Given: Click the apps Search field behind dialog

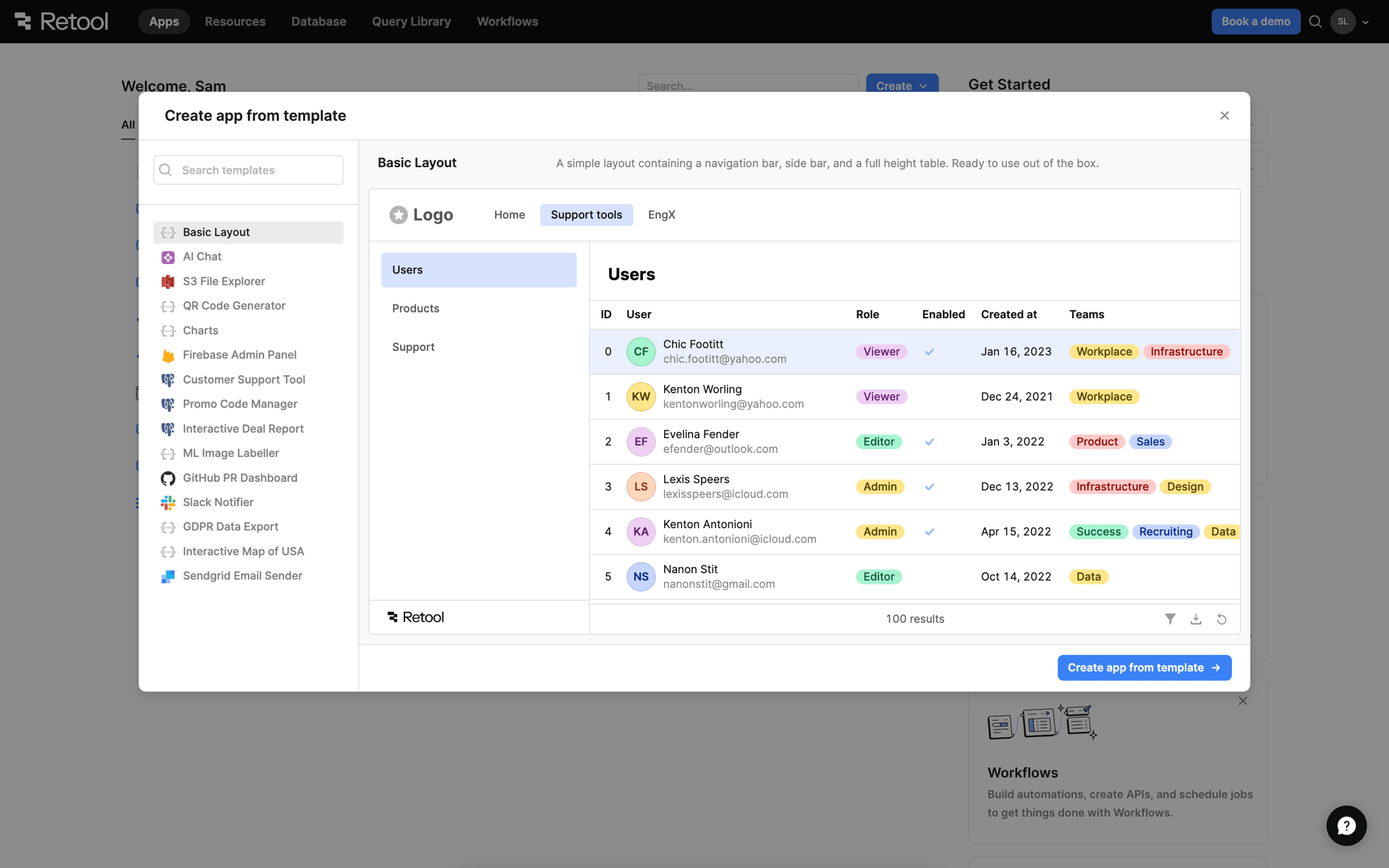Looking at the screenshot, I should click(x=748, y=83).
